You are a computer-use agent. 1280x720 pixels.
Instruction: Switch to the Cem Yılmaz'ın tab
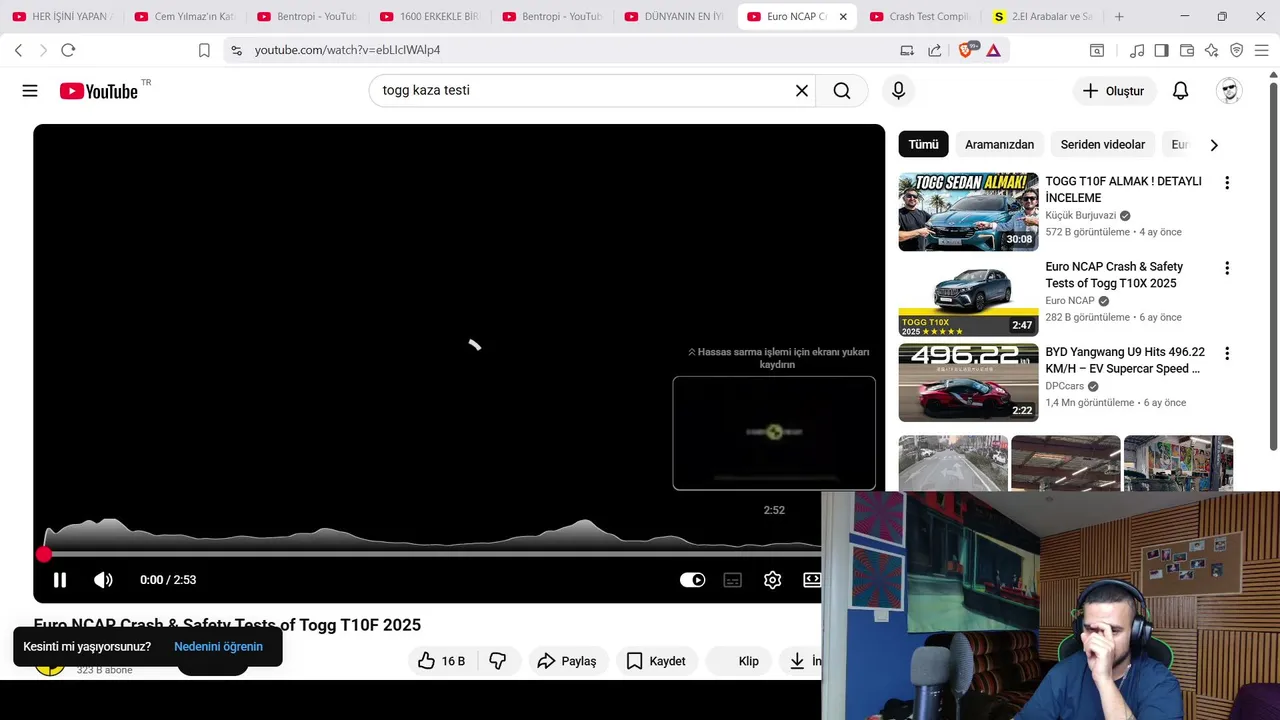pos(184,17)
